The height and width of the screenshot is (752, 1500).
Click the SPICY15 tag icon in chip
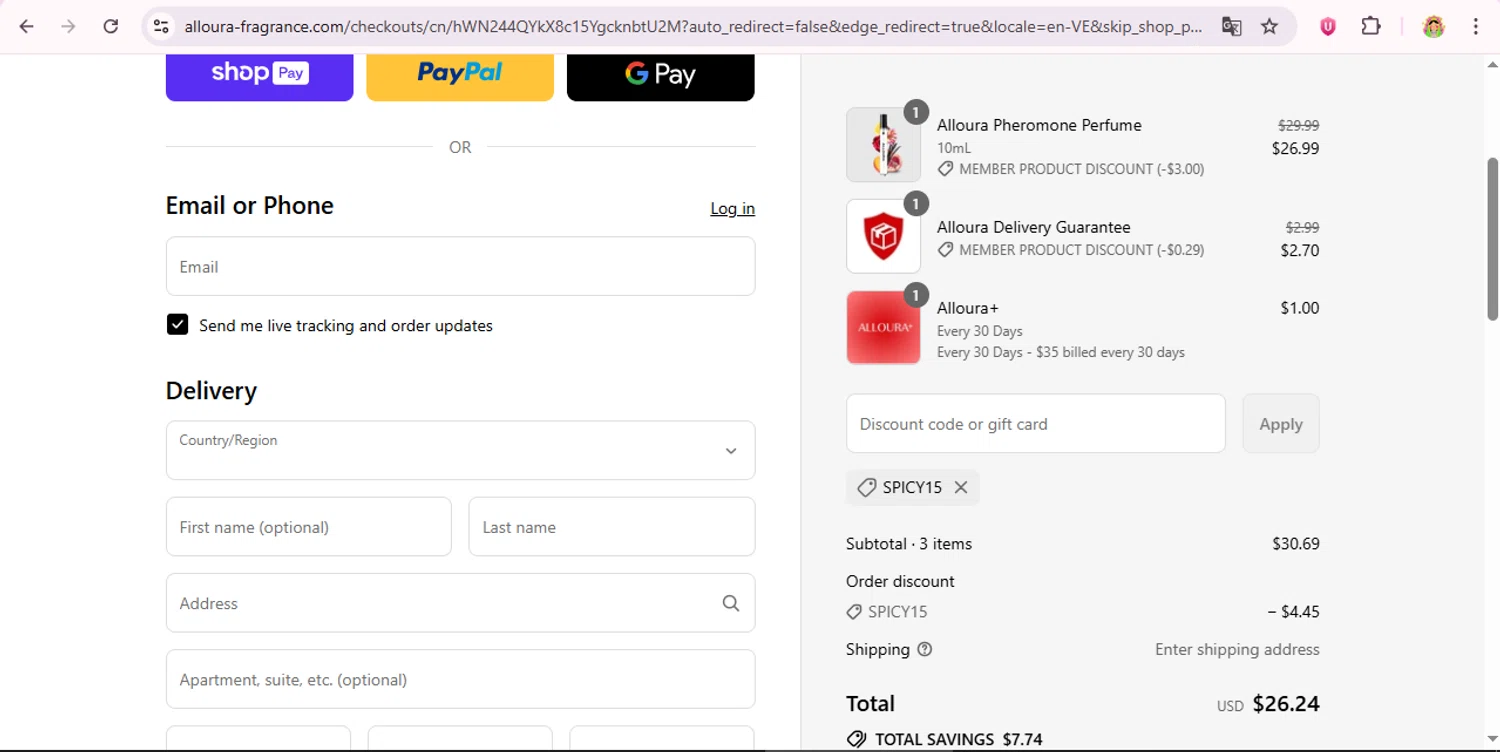[867, 487]
